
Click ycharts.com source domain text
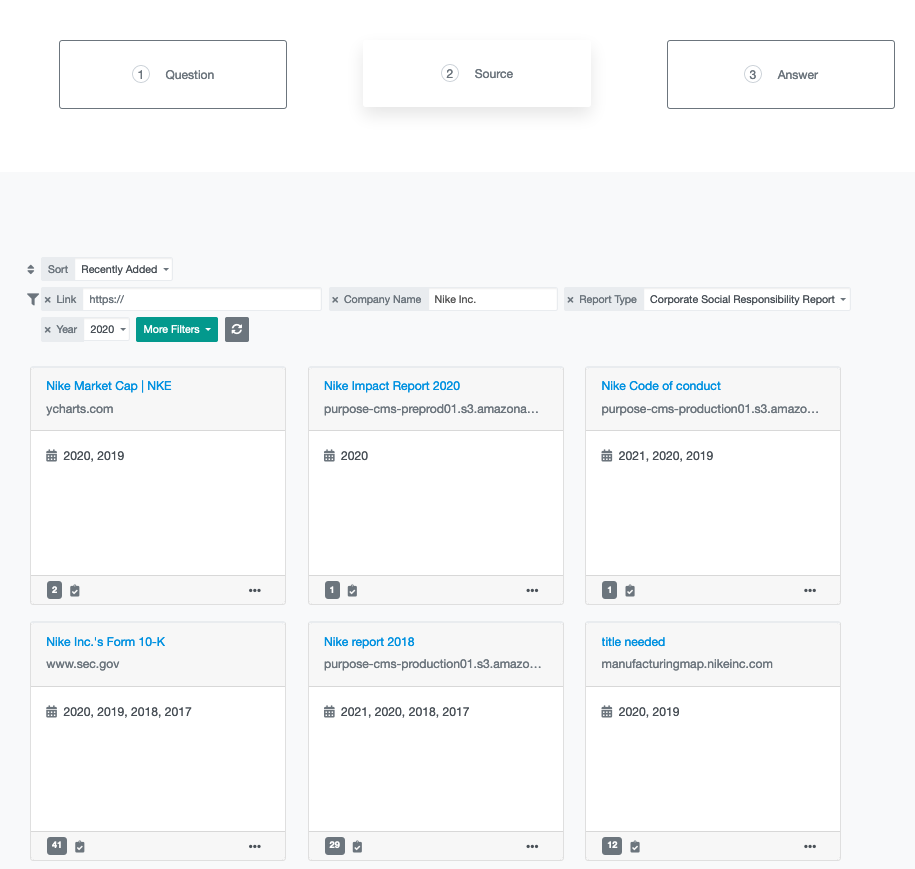point(79,409)
